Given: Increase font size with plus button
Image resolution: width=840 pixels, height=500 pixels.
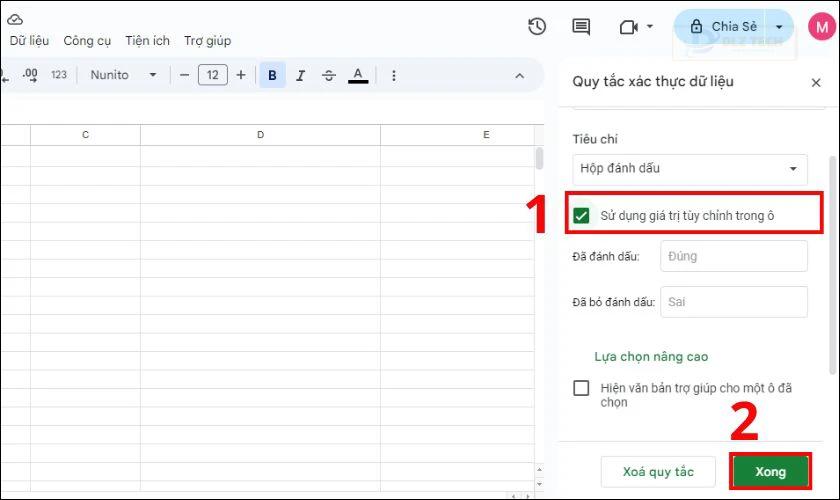Looking at the screenshot, I should pyautogui.click(x=241, y=75).
